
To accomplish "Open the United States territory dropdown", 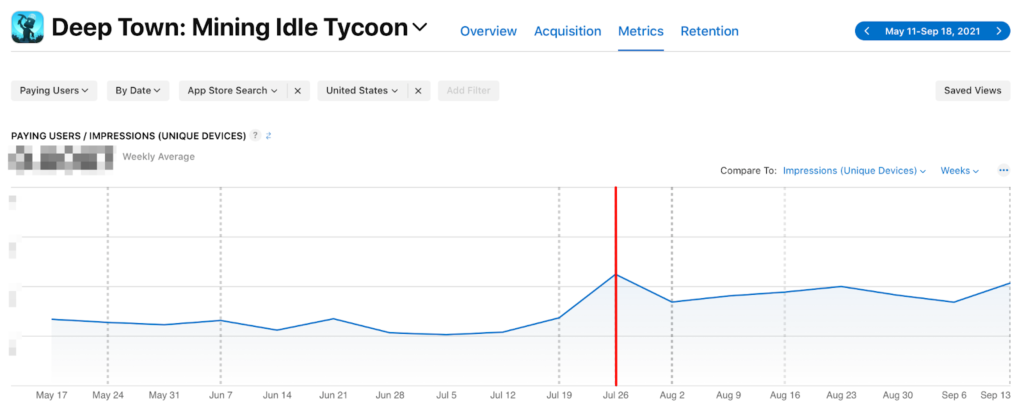I will [362, 91].
